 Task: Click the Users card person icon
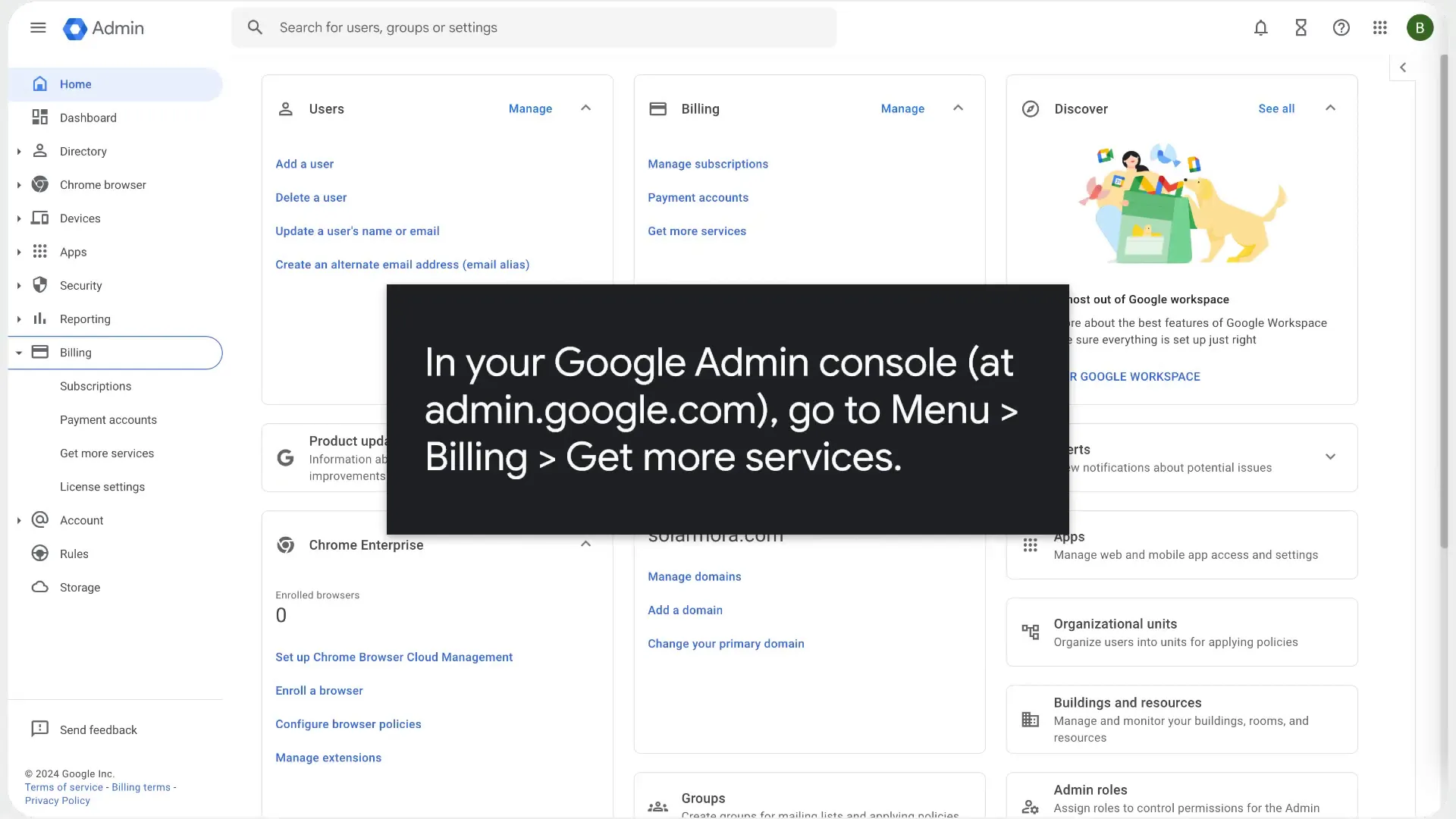[285, 109]
